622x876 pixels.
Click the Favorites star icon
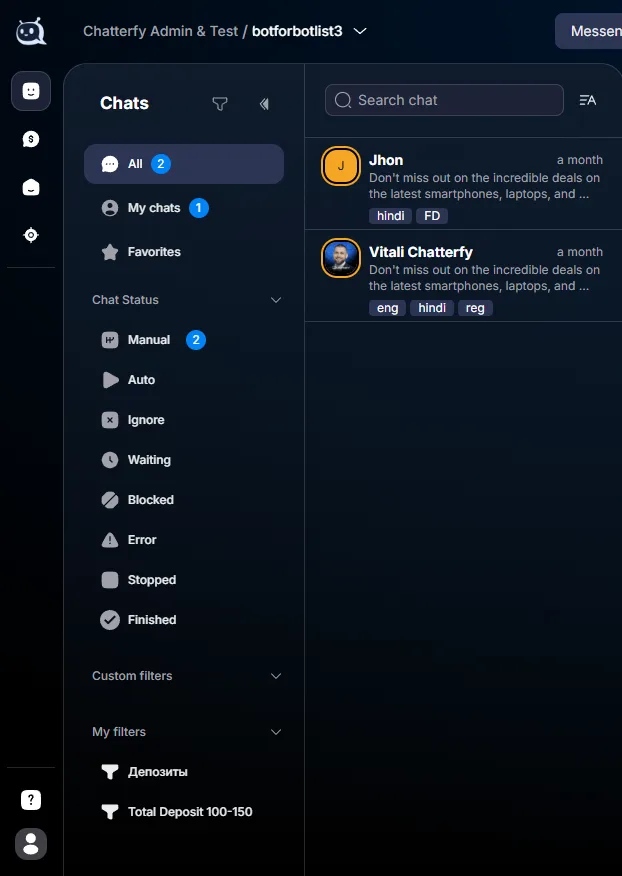click(x=110, y=252)
